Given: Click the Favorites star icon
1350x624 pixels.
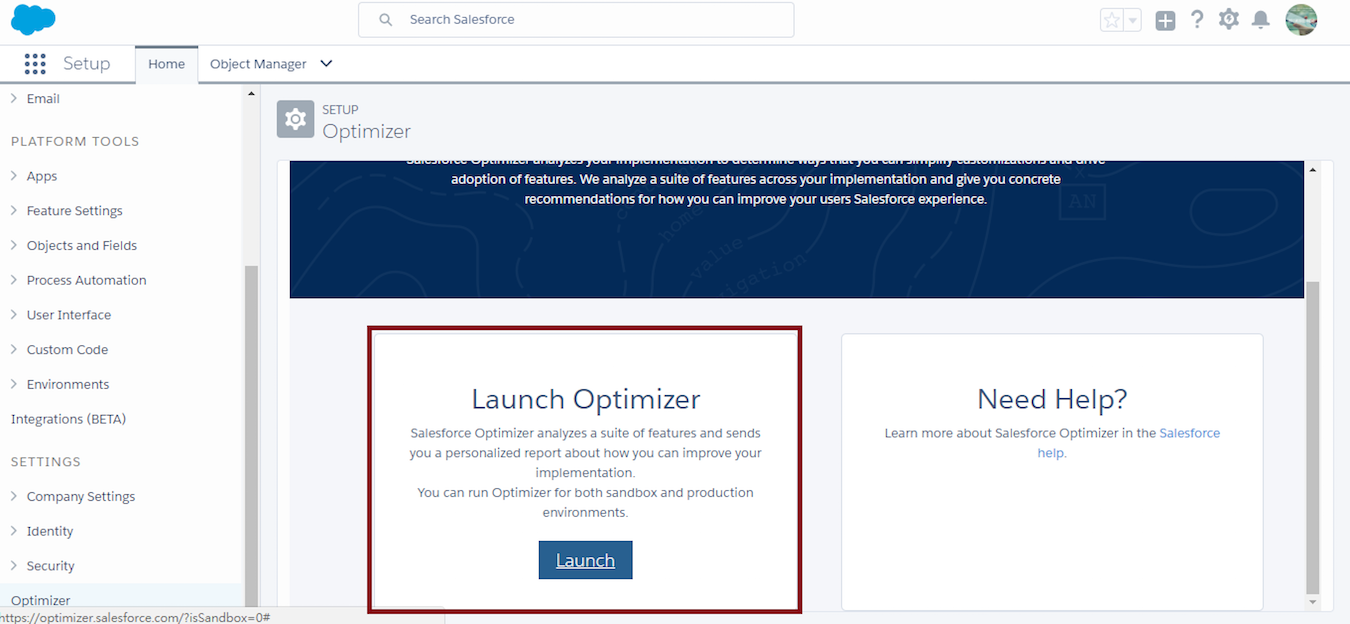Looking at the screenshot, I should click(x=1112, y=20).
